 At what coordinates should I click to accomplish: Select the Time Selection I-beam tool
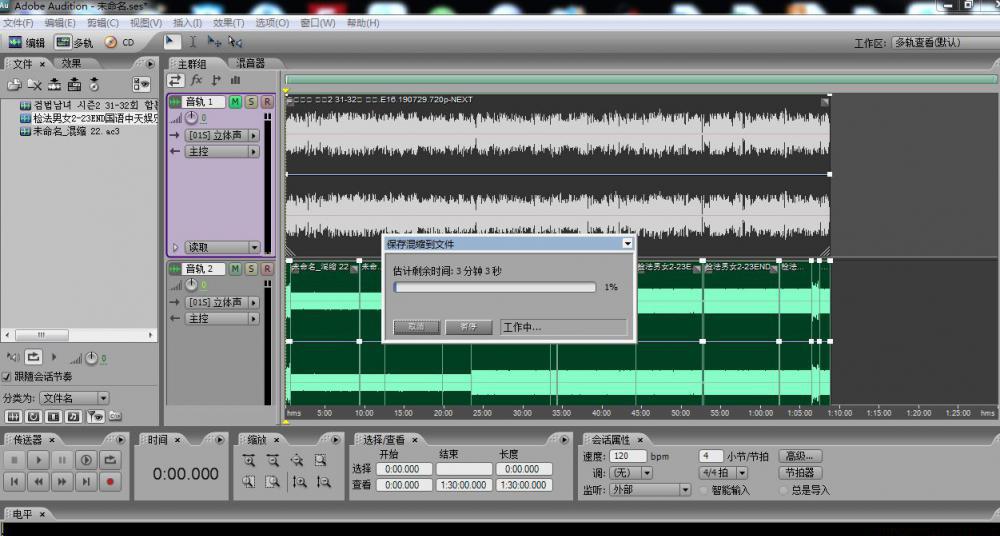(193, 42)
